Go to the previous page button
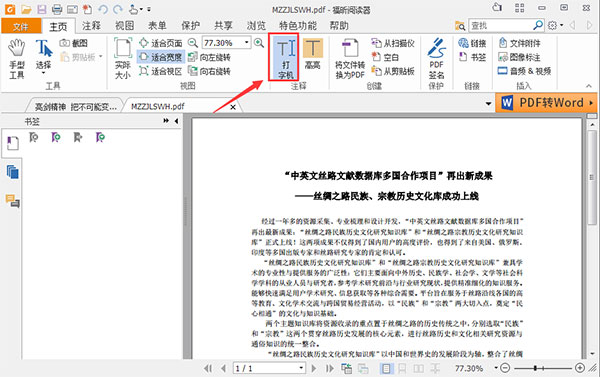Image resolution: width=600 pixels, height=377 pixels. click(223, 369)
